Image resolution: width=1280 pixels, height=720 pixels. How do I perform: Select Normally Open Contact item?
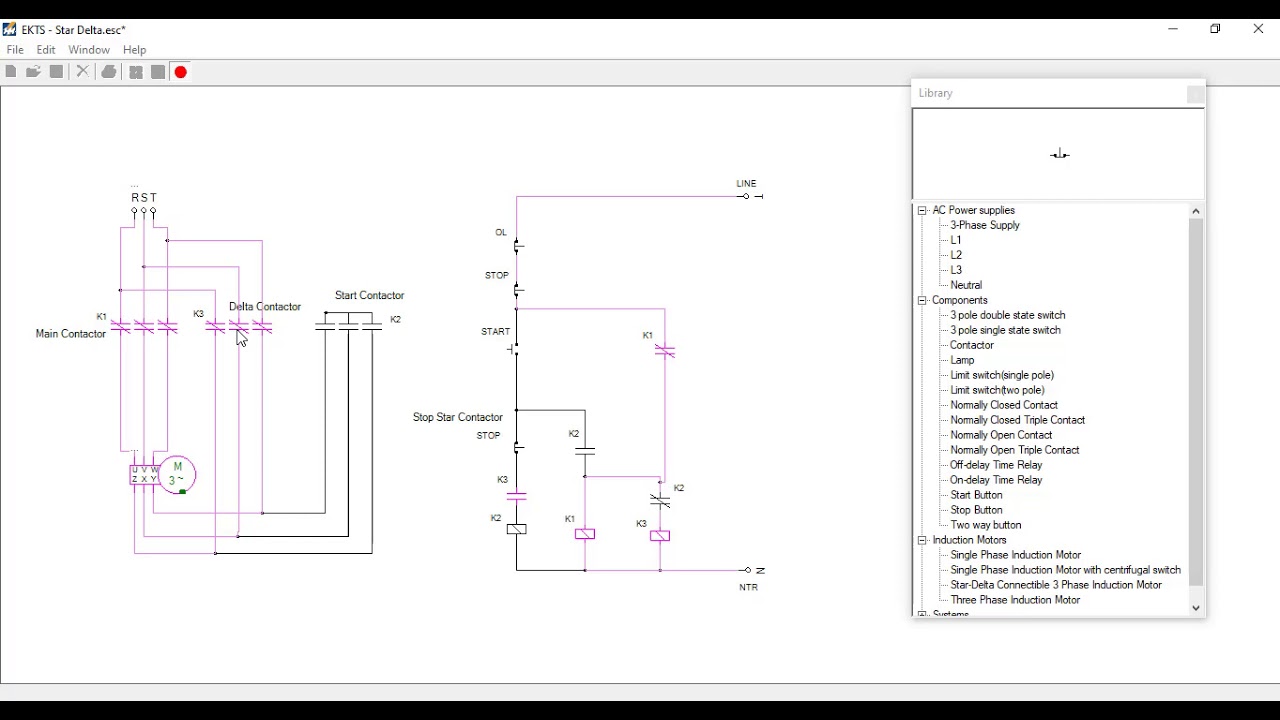[x=1001, y=436]
